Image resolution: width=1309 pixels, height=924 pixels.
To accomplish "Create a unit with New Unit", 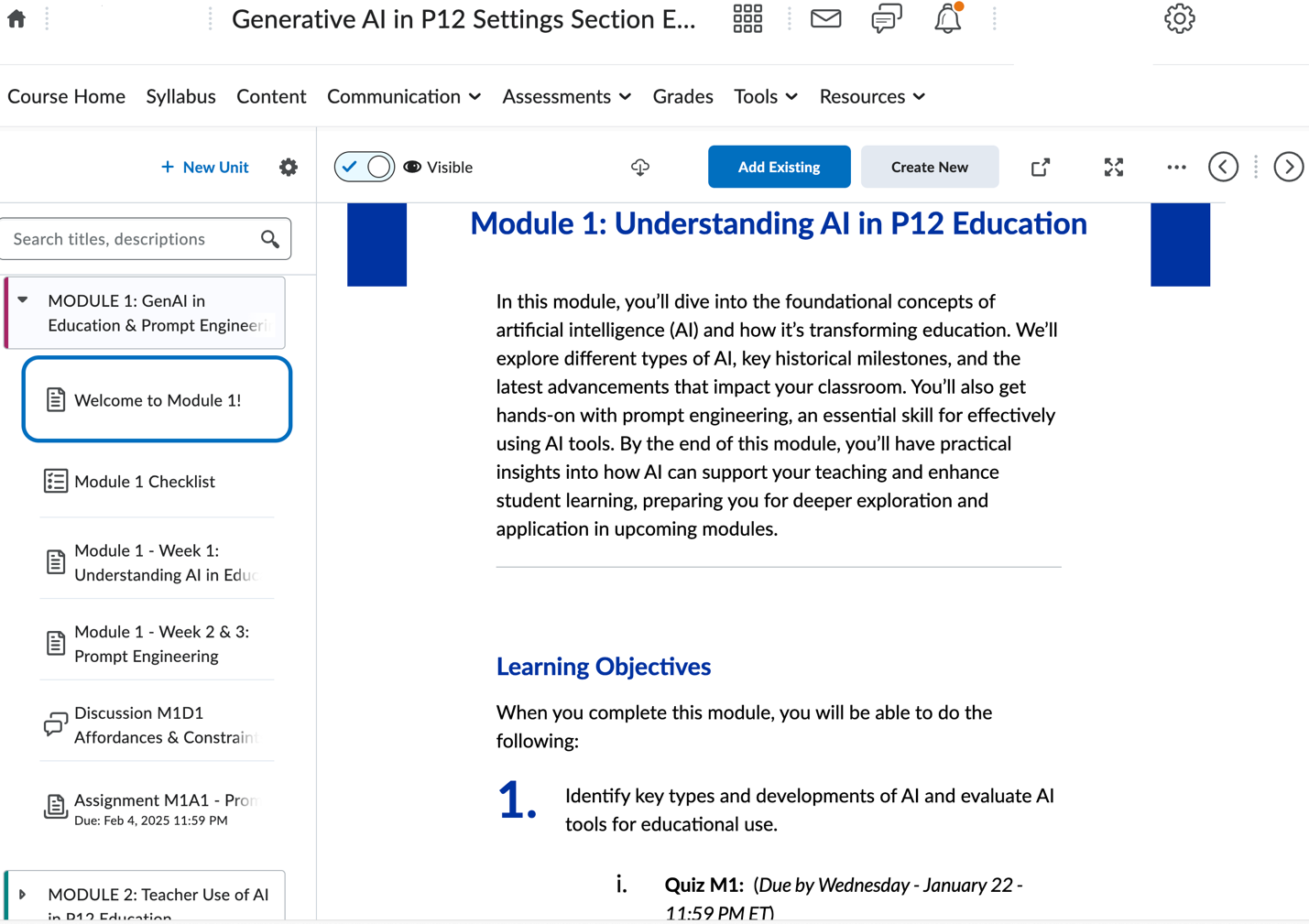I will point(204,167).
